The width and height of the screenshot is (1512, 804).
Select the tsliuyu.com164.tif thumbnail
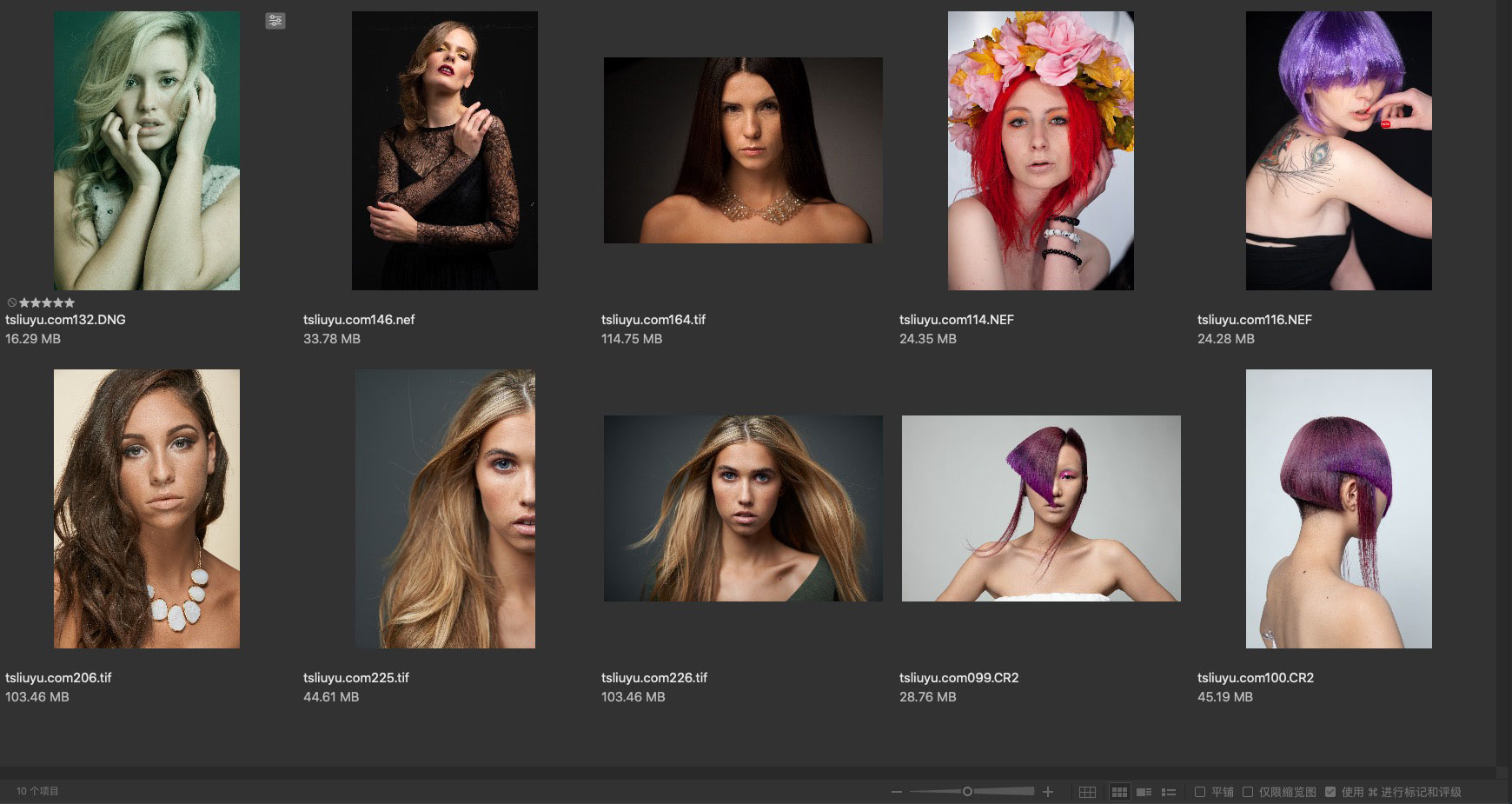(x=743, y=150)
